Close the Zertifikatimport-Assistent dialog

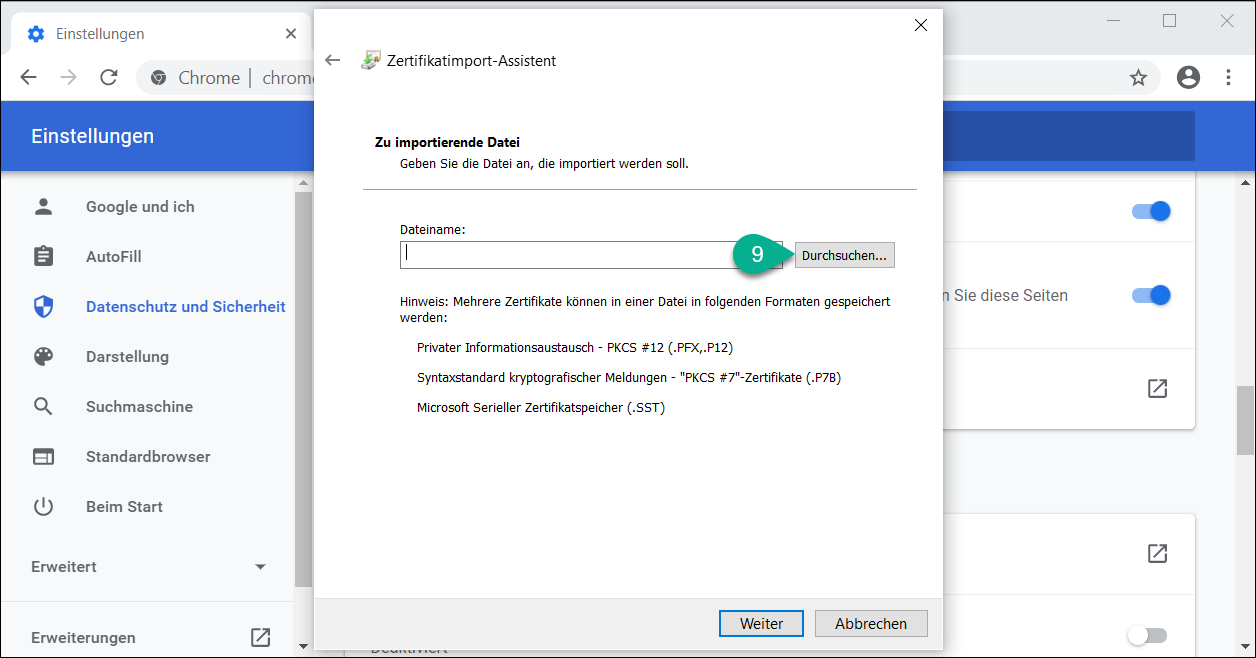coord(921,25)
